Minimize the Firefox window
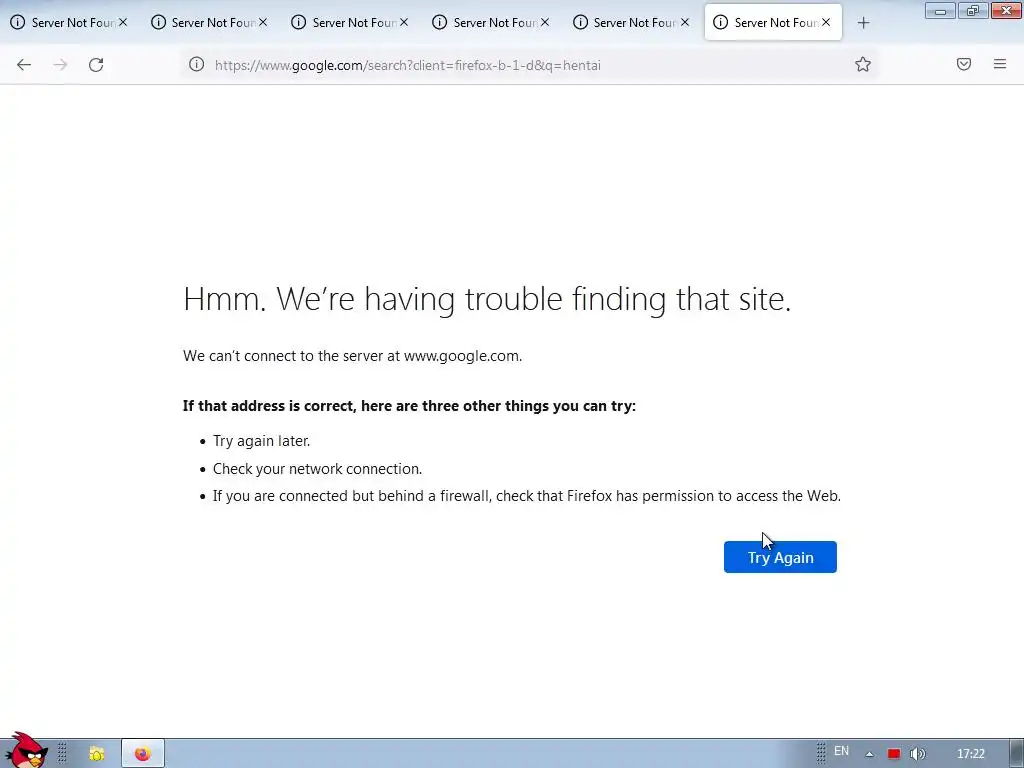Viewport: 1024px width, 768px height. click(x=940, y=10)
